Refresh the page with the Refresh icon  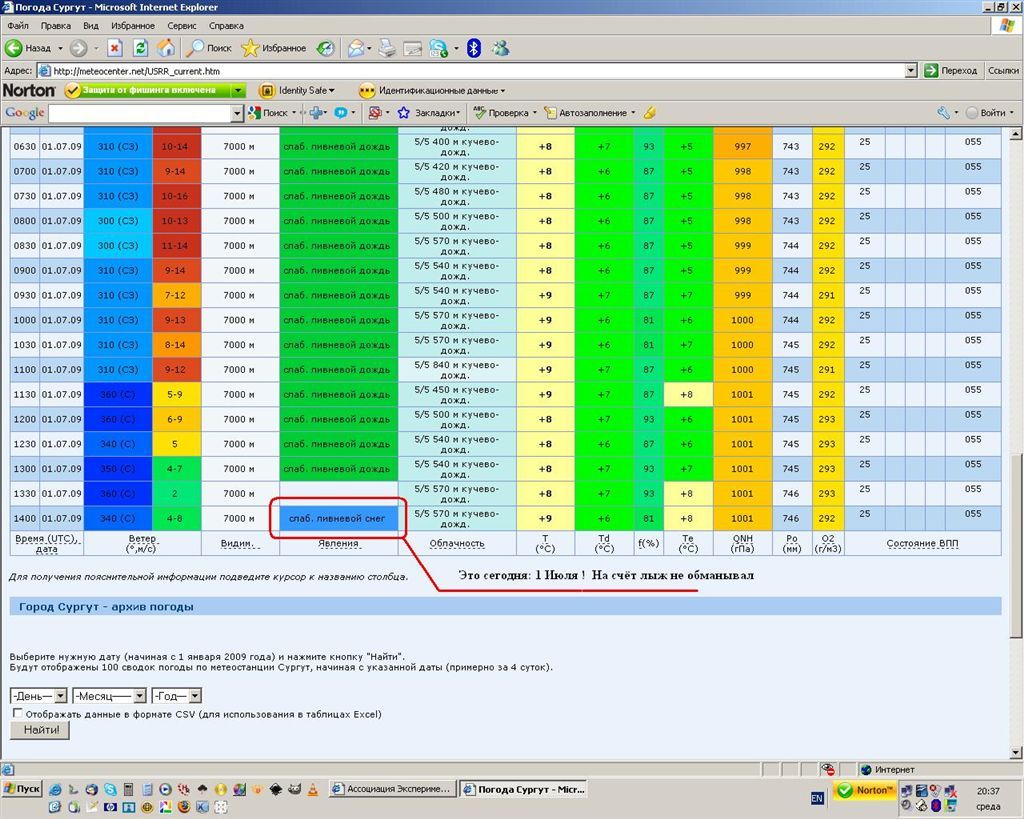[x=140, y=47]
